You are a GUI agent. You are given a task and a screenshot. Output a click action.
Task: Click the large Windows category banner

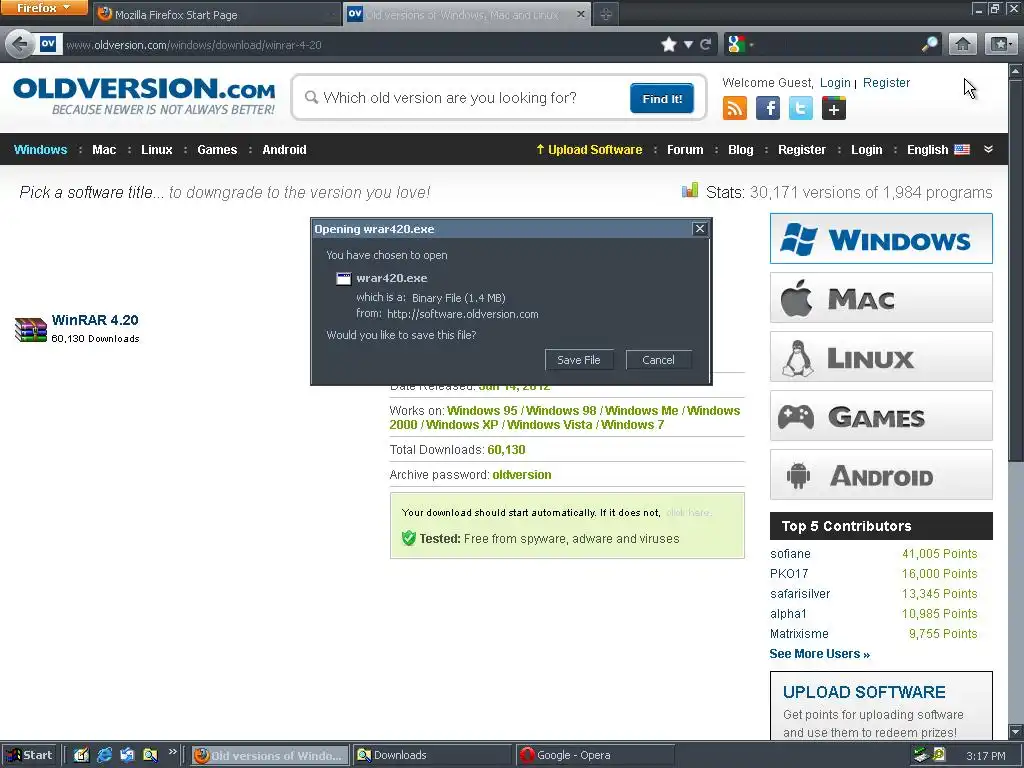(x=881, y=238)
